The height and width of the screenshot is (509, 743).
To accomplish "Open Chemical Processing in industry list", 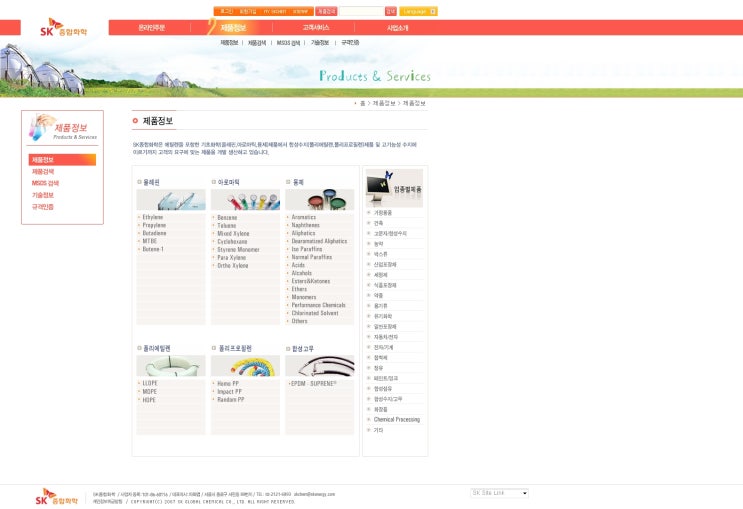I will tap(397, 419).
